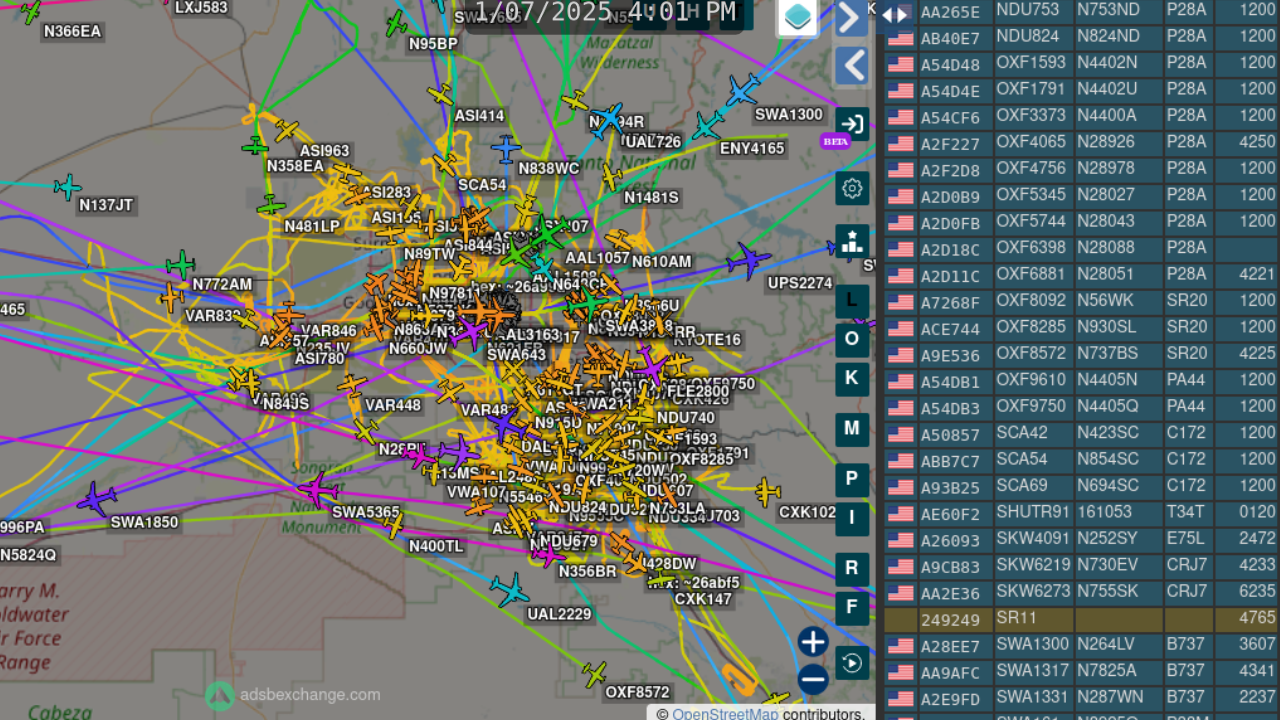
Task: Select the N95BP aircraft icon
Action: pyautogui.click(x=397, y=23)
